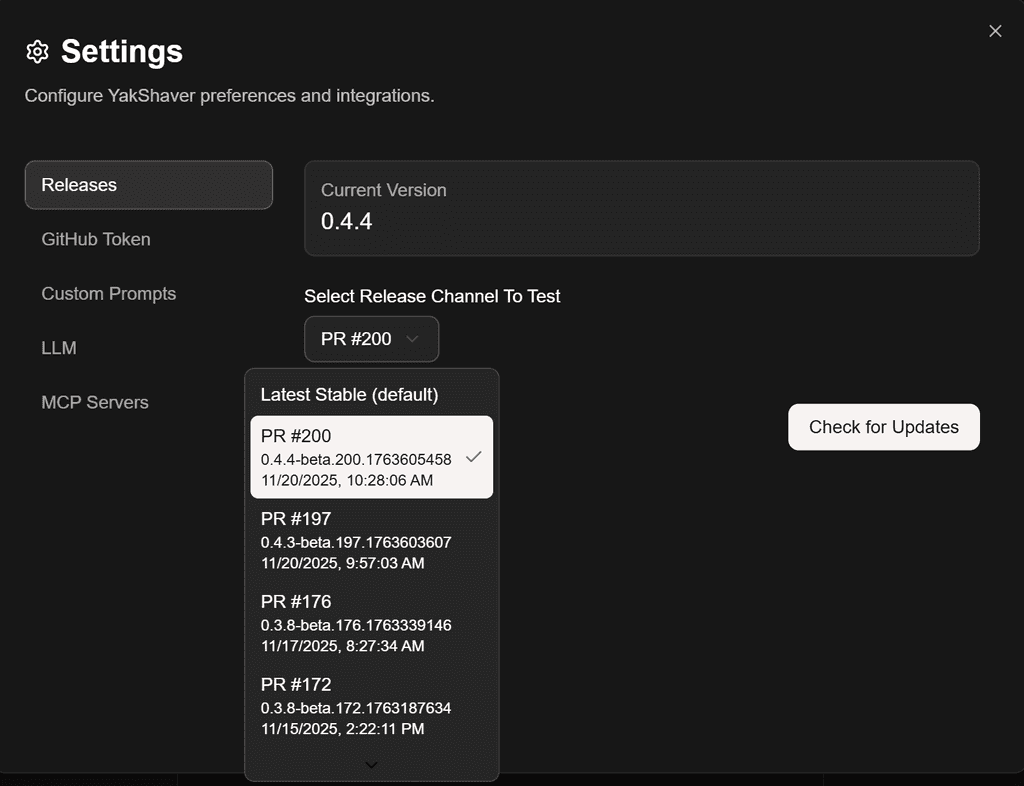Open the GitHub Token section
The height and width of the screenshot is (786, 1024).
[x=95, y=239]
